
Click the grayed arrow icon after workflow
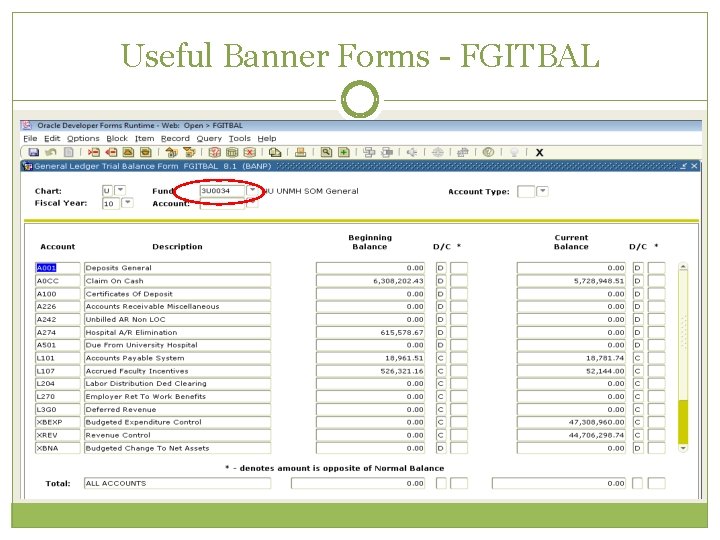pyautogui.click(x=412, y=152)
